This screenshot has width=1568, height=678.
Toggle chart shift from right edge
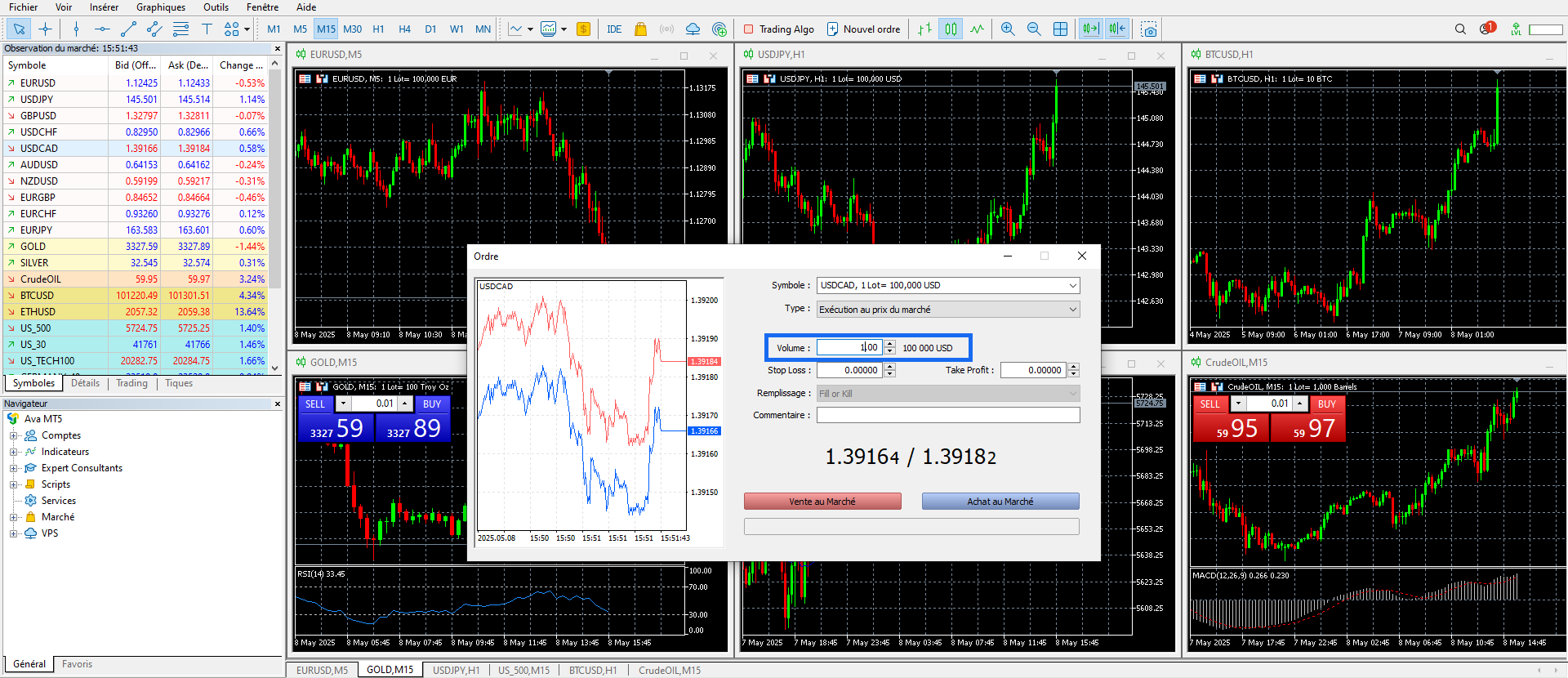coord(1117,29)
